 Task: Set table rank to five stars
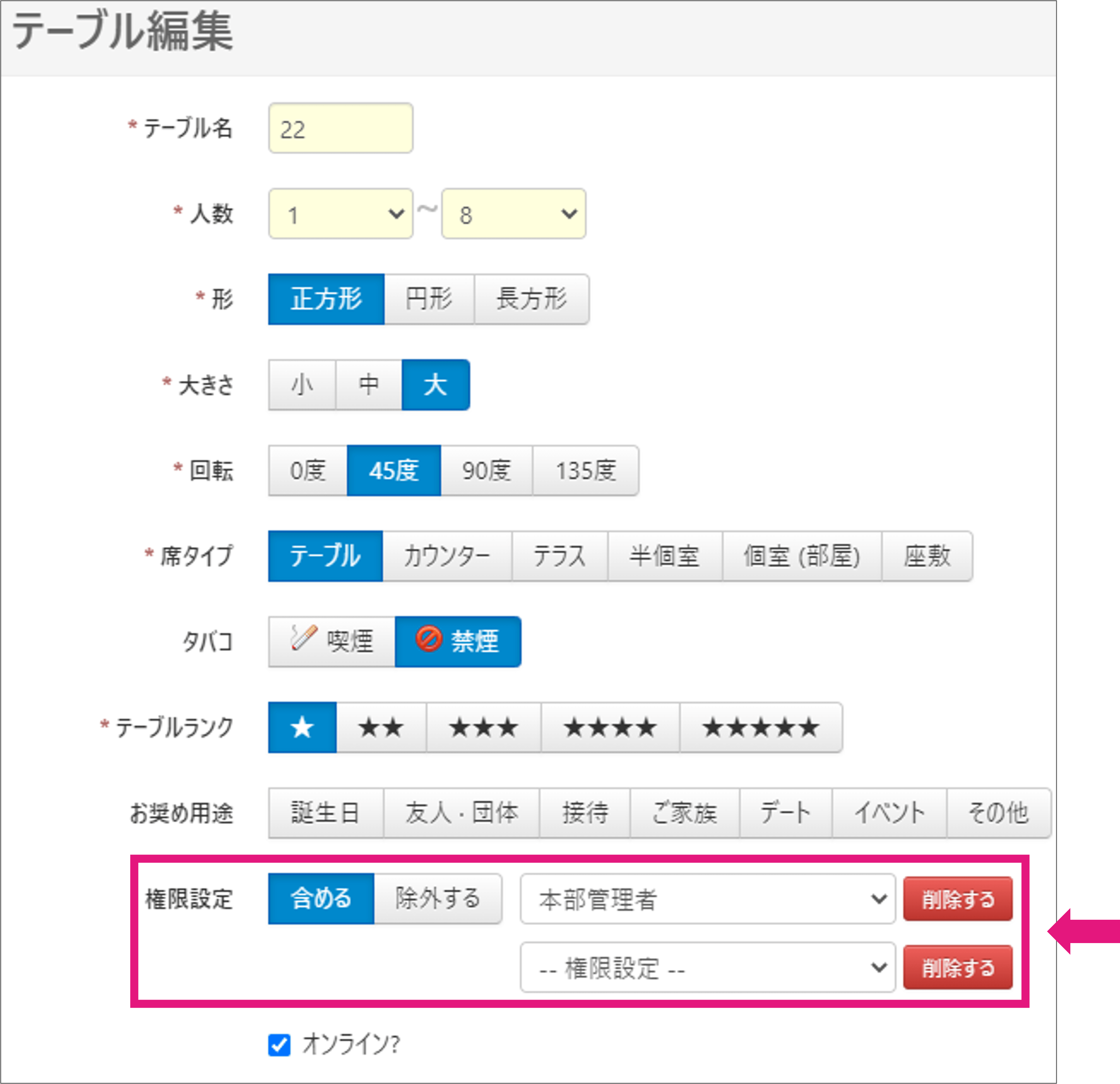click(x=761, y=727)
